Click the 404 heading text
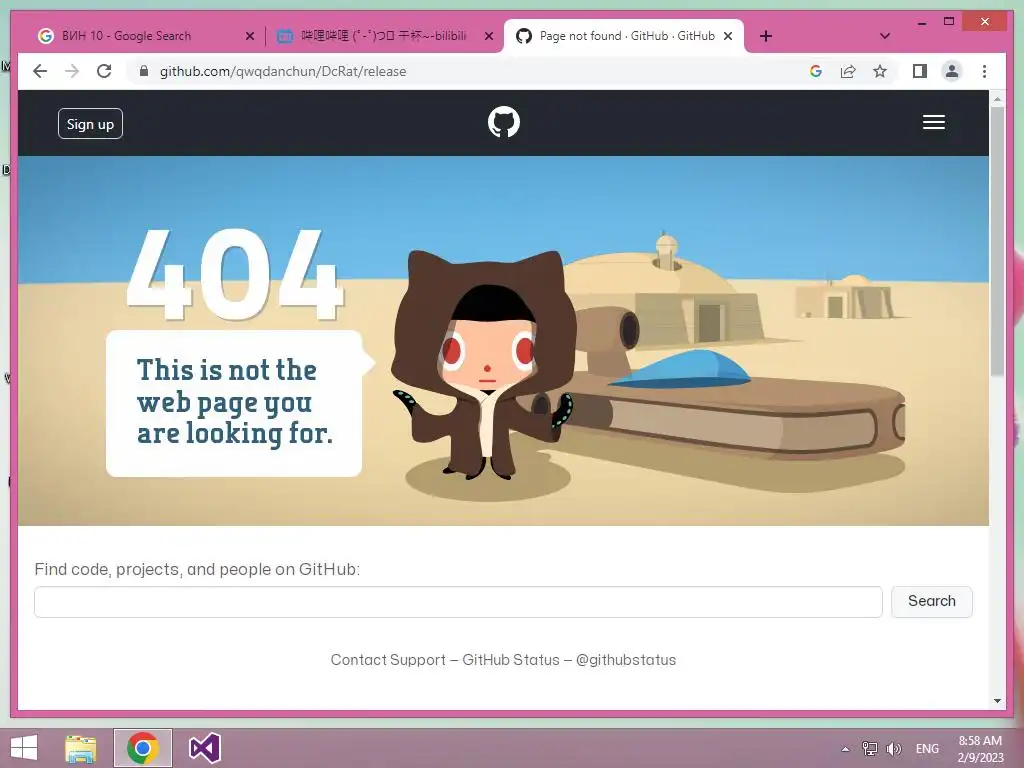This screenshot has height=768, width=1024. pyautogui.click(x=234, y=274)
